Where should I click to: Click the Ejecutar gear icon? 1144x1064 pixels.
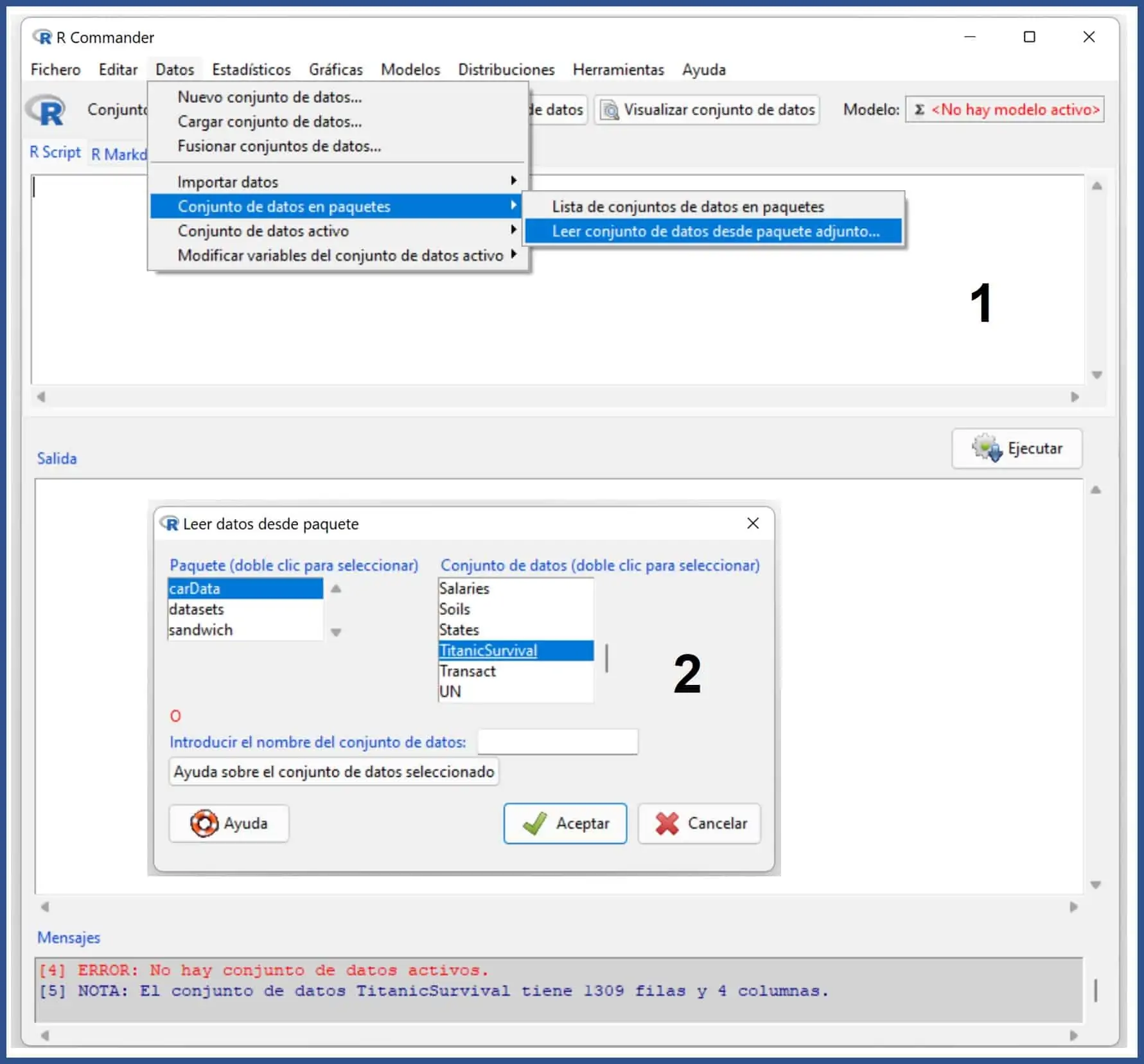[x=986, y=448]
